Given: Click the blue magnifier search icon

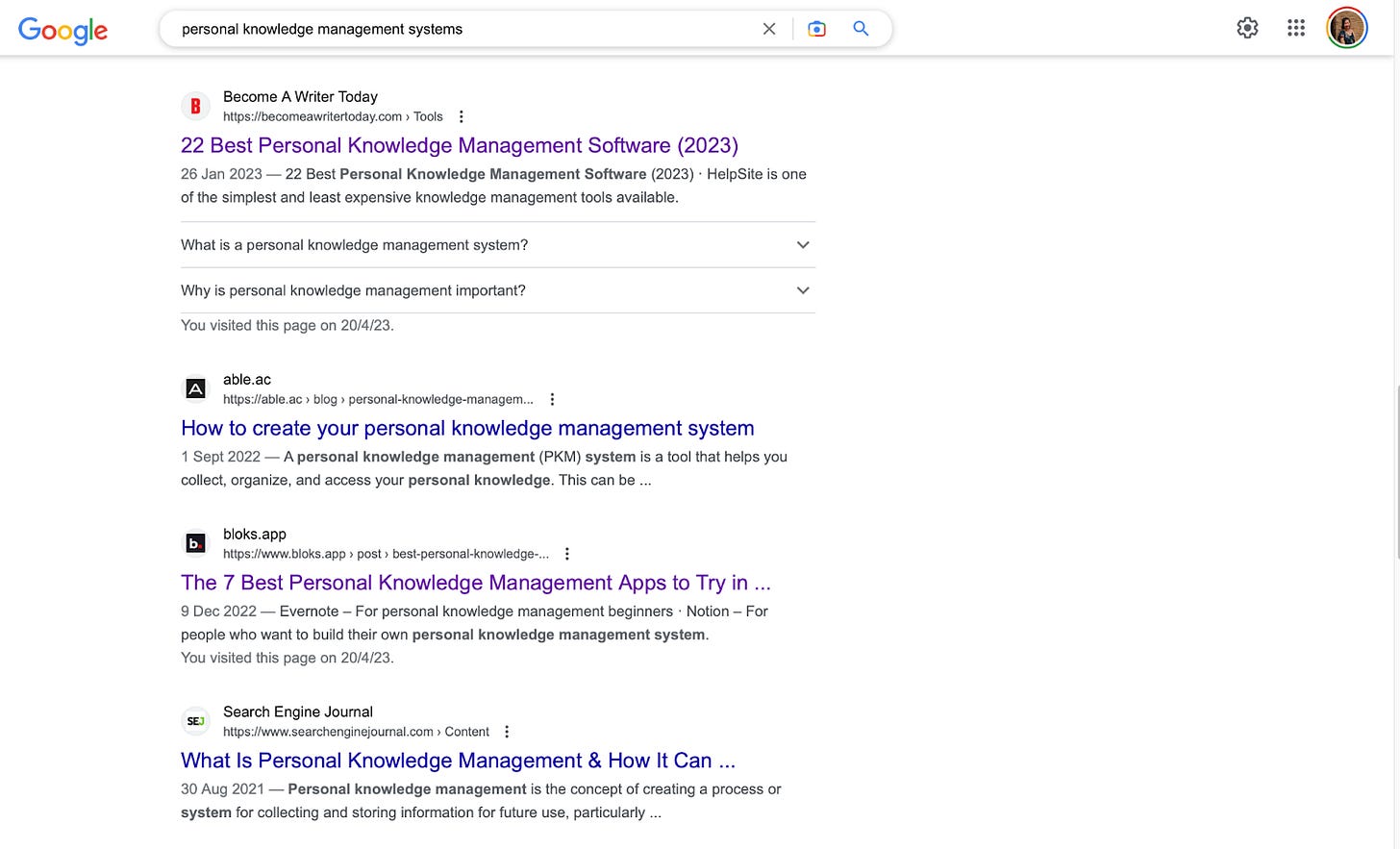Looking at the screenshot, I should click(x=861, y=29).
